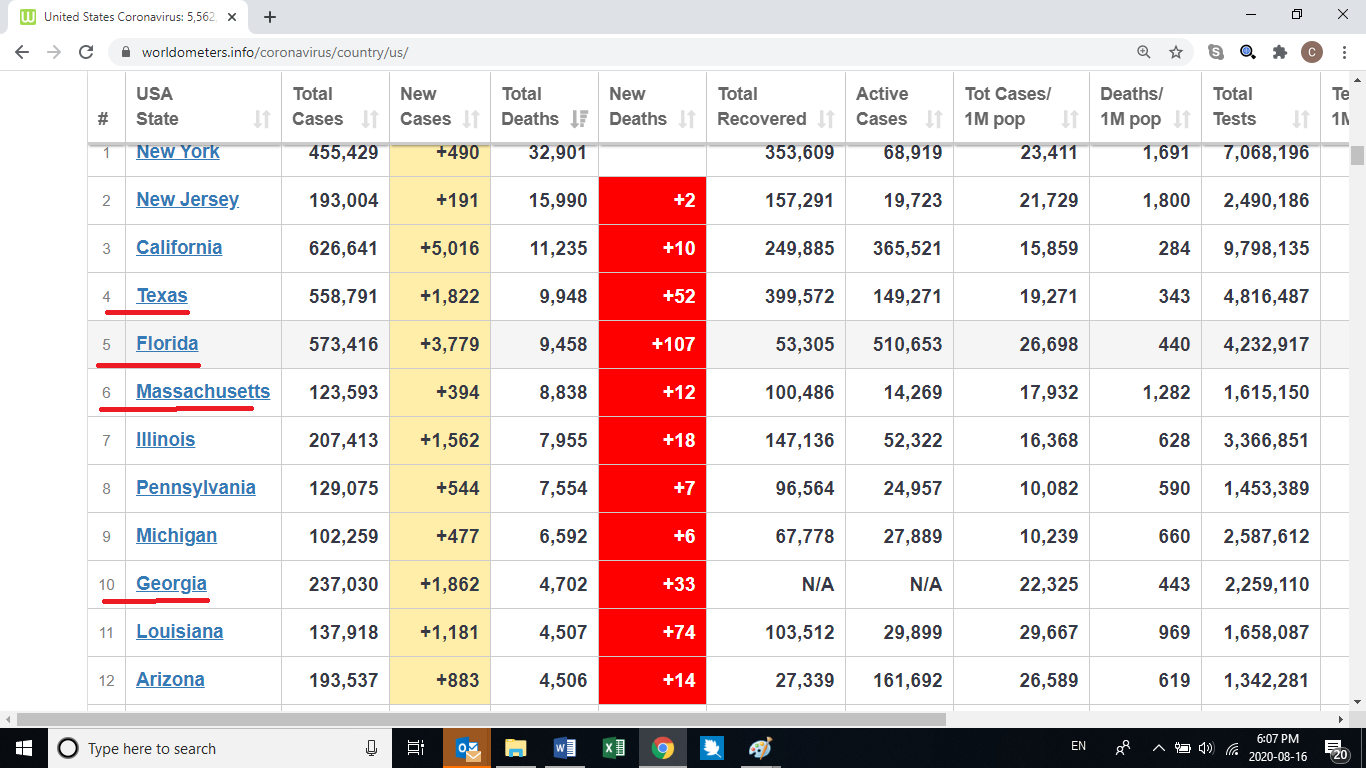
Task: Expand hidden system tray icons chevron
Action: tap(1158, 748)
